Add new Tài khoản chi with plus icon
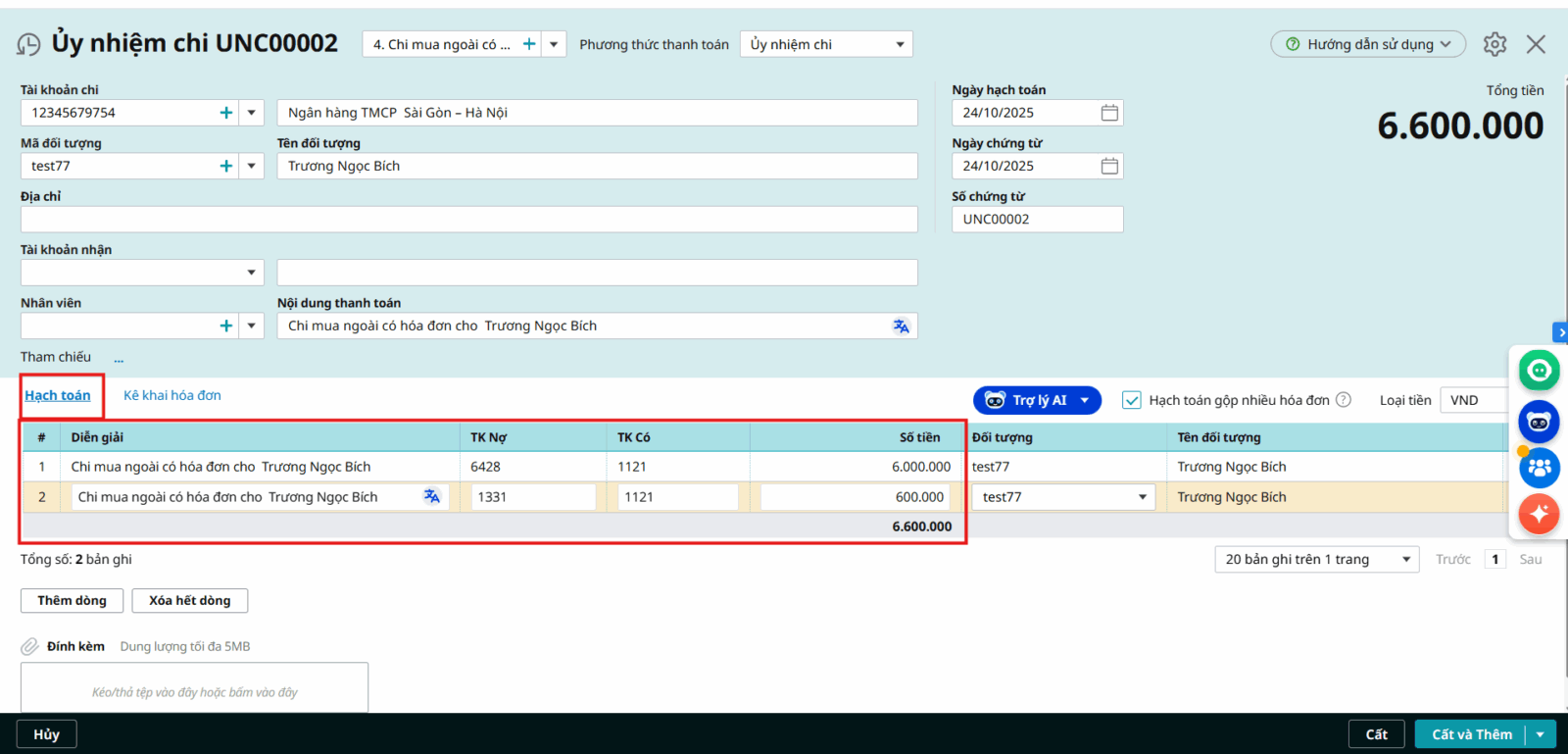 click(226, 113)
